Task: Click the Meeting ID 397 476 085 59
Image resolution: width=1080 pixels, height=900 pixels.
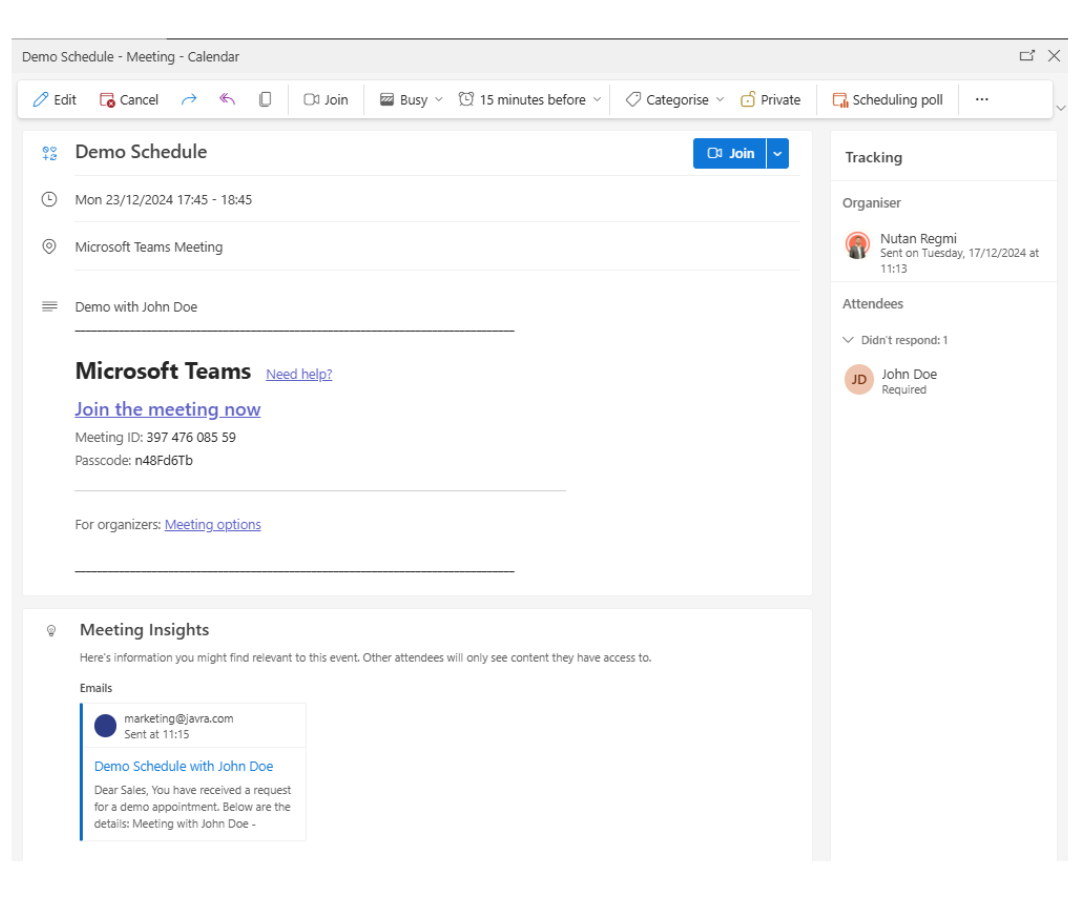Action: click(x=156, y=437)
